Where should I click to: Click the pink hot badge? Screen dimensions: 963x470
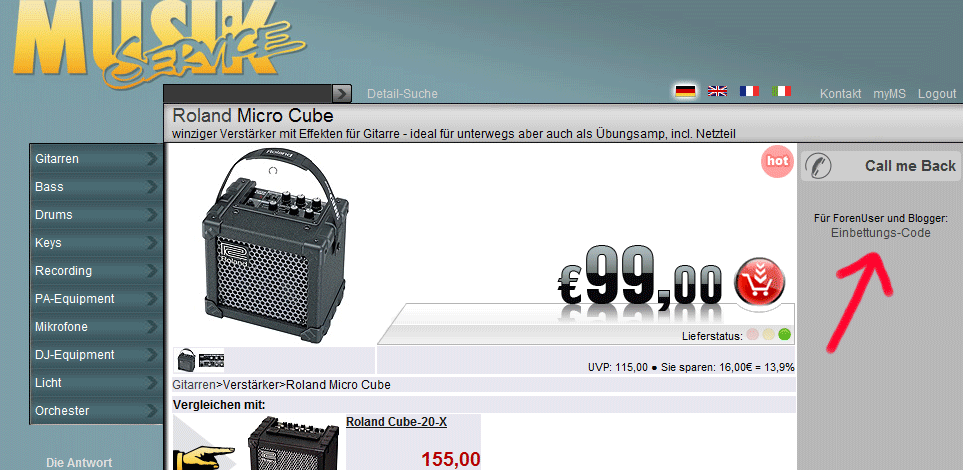point(777,162)
